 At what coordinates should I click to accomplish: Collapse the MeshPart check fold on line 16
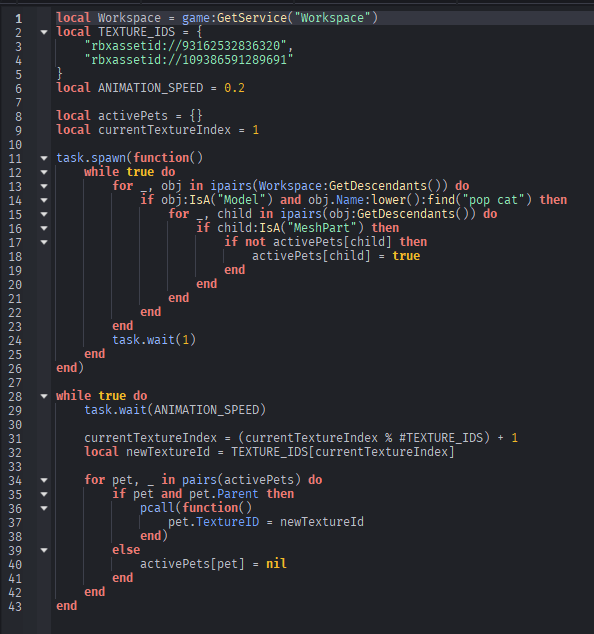pos(44,228)
